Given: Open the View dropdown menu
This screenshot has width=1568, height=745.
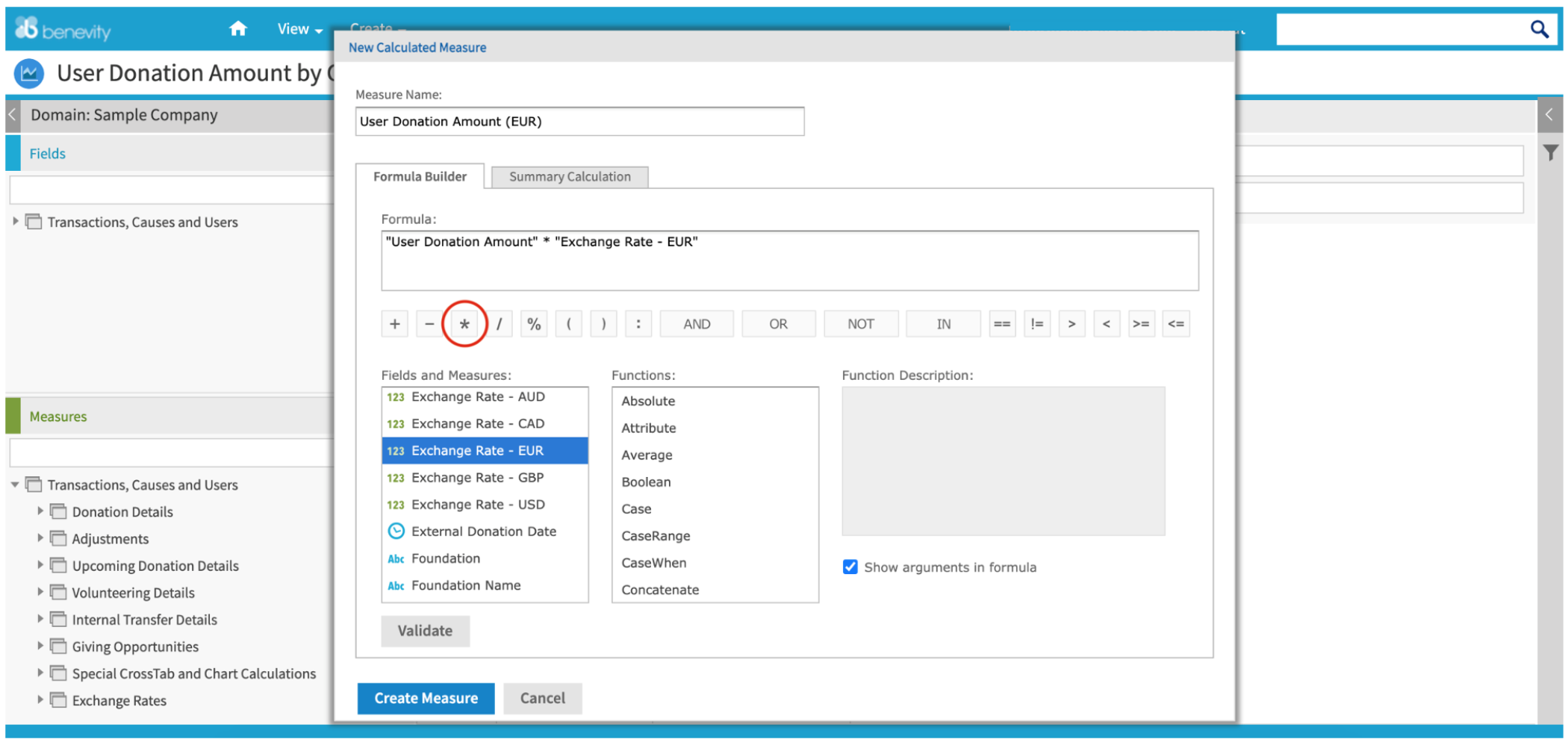Looking at the screenshot, I should click(x=296, y=28).
